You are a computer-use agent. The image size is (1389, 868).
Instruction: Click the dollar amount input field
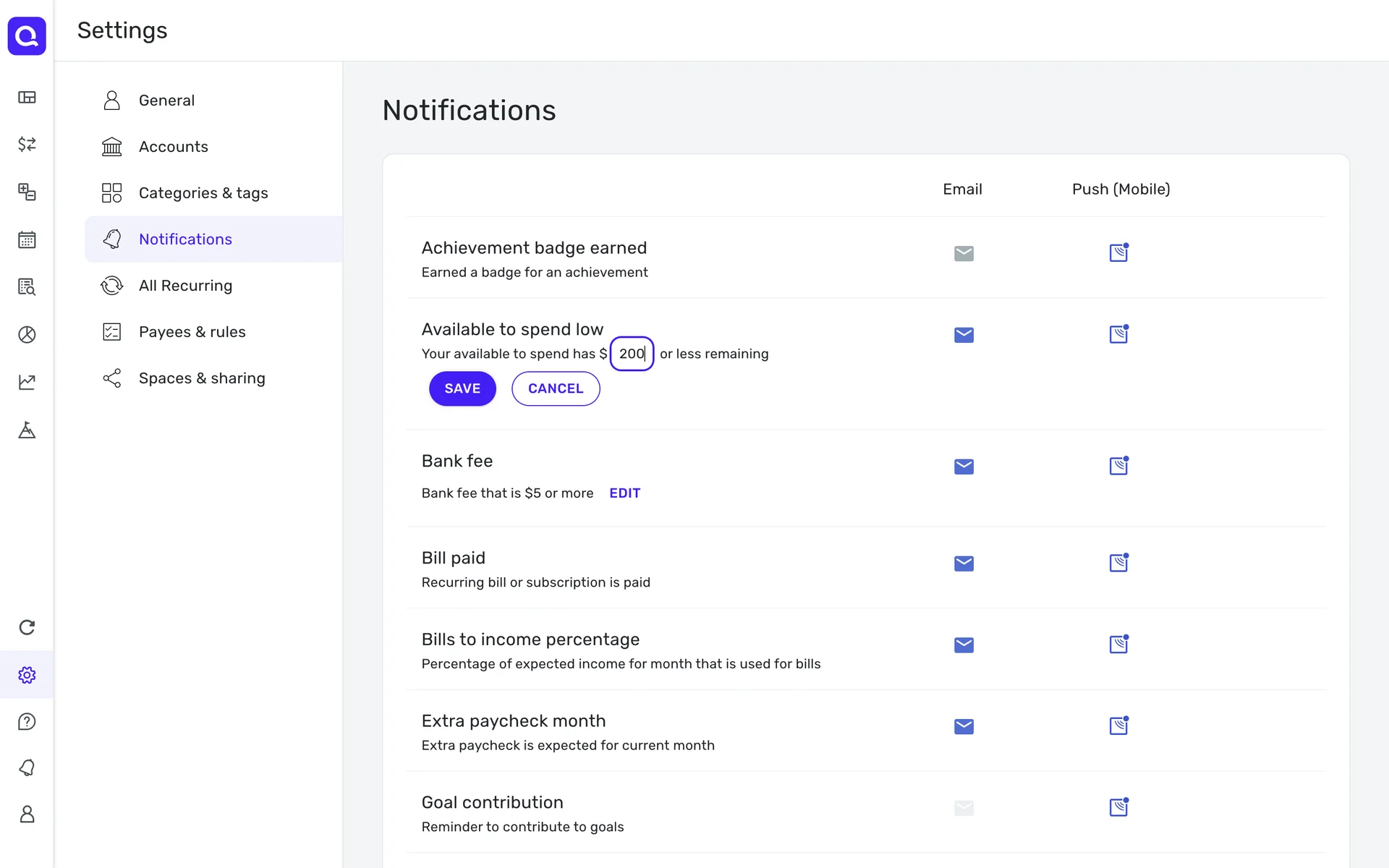632,354
